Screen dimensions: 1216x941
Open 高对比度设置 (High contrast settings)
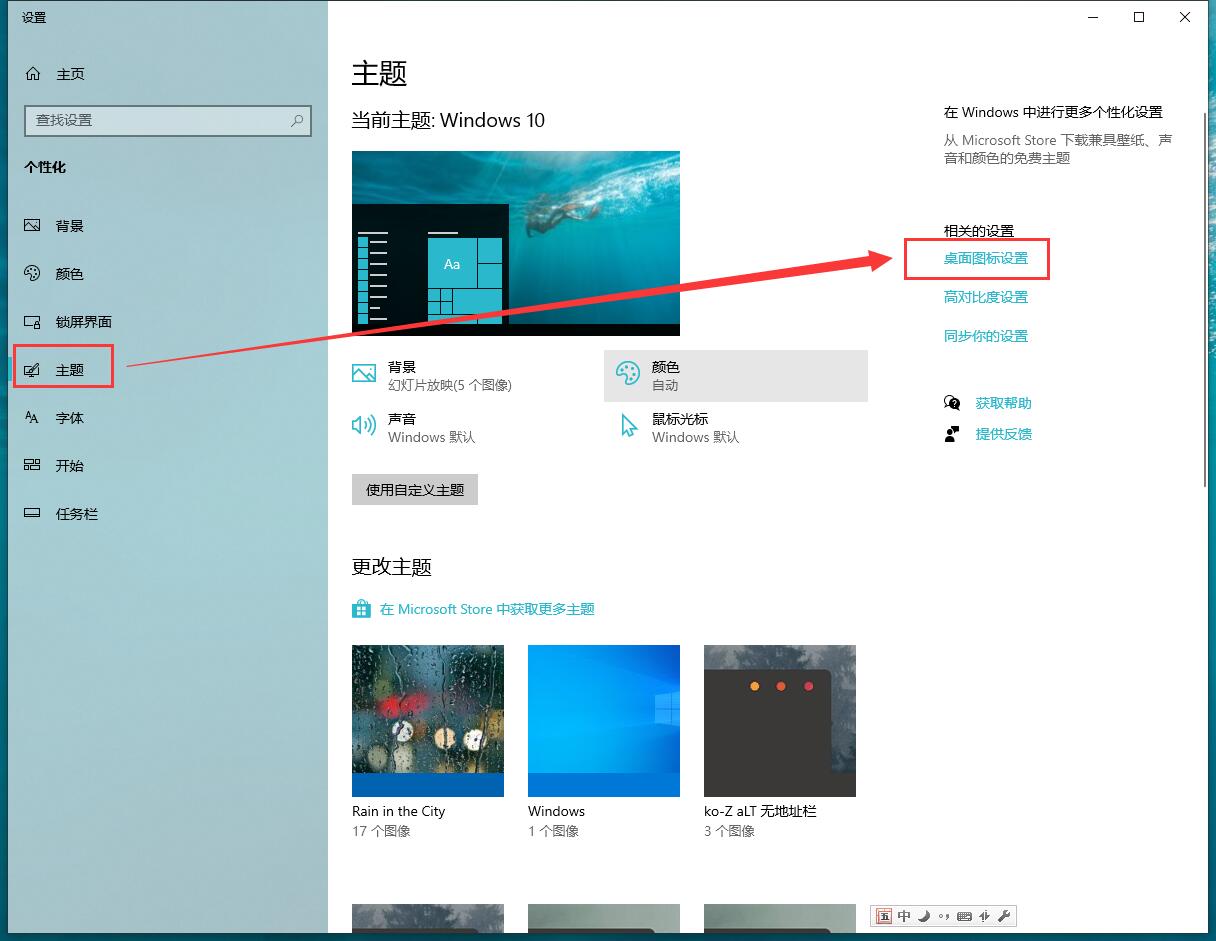pyautogui.click(x=986, y=297)
